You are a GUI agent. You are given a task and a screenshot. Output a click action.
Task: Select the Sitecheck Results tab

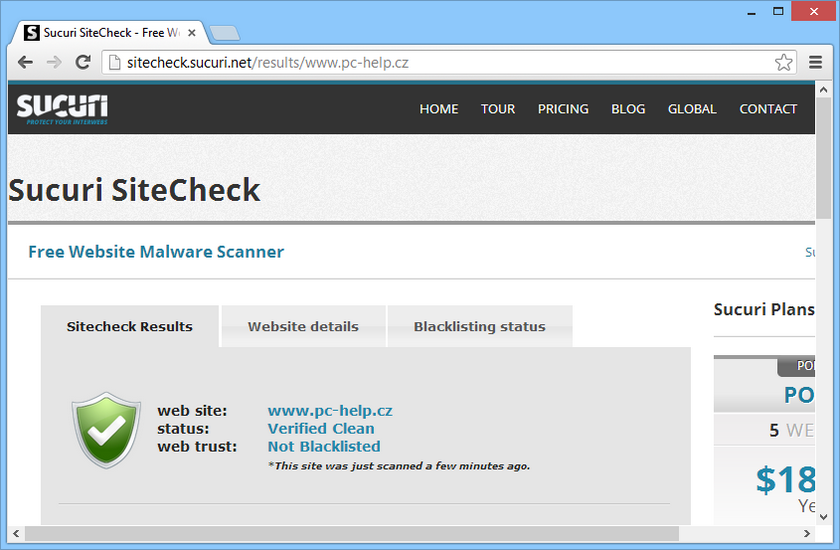tap(130, 327)
